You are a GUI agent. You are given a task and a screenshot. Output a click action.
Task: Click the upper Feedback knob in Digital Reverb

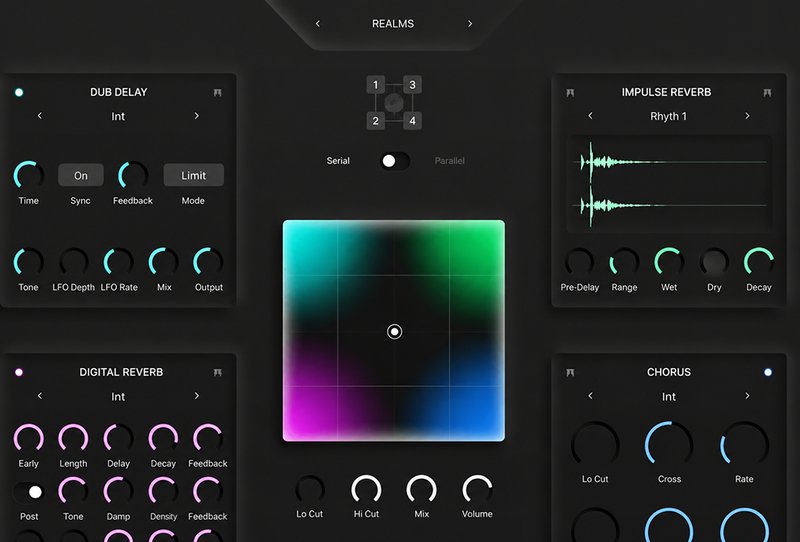coord(208,438)
